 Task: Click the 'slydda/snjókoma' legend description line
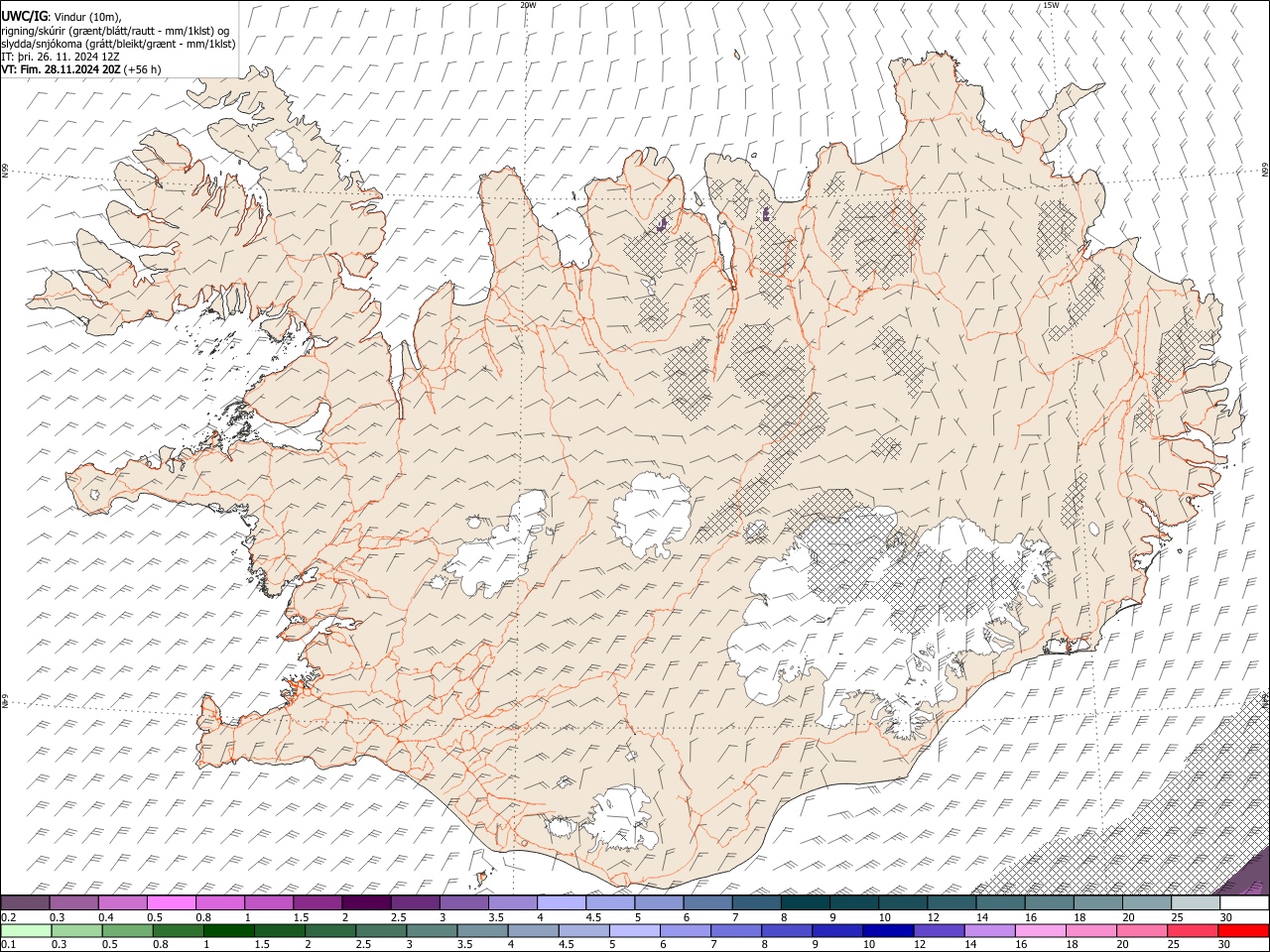pos(118,44)
